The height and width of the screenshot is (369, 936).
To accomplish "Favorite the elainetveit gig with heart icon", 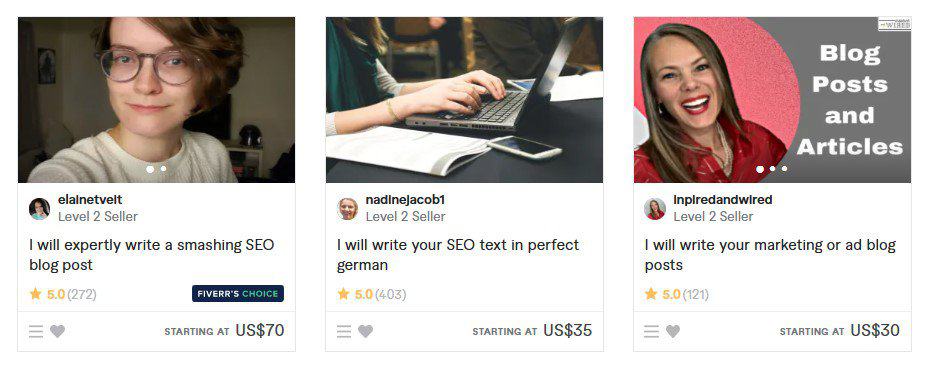I will [x=57, y=331].
